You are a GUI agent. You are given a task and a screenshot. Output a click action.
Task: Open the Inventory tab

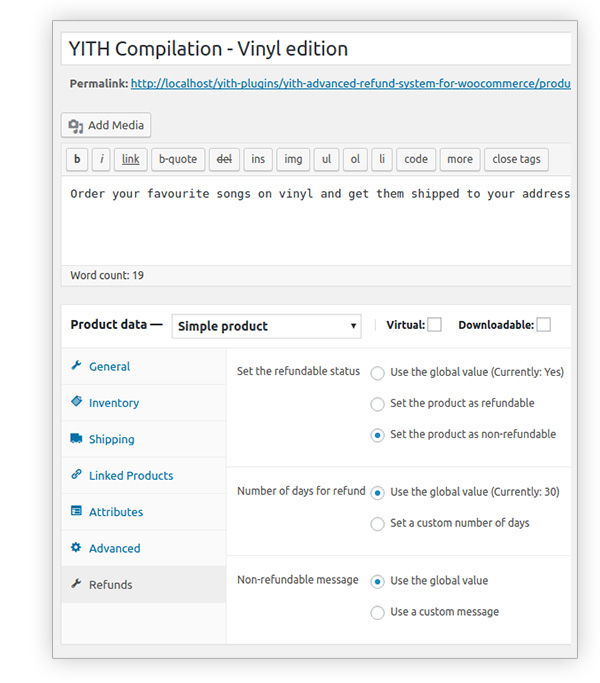pos(114,403)
